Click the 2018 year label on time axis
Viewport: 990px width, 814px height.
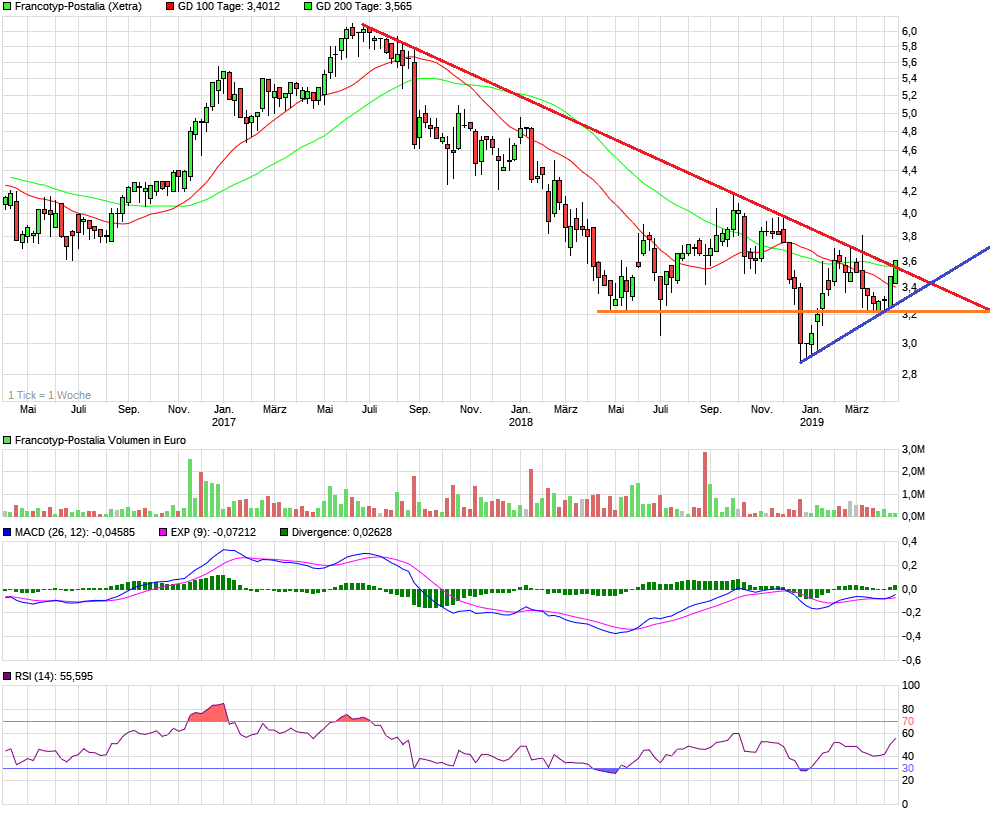pos(521,422)
